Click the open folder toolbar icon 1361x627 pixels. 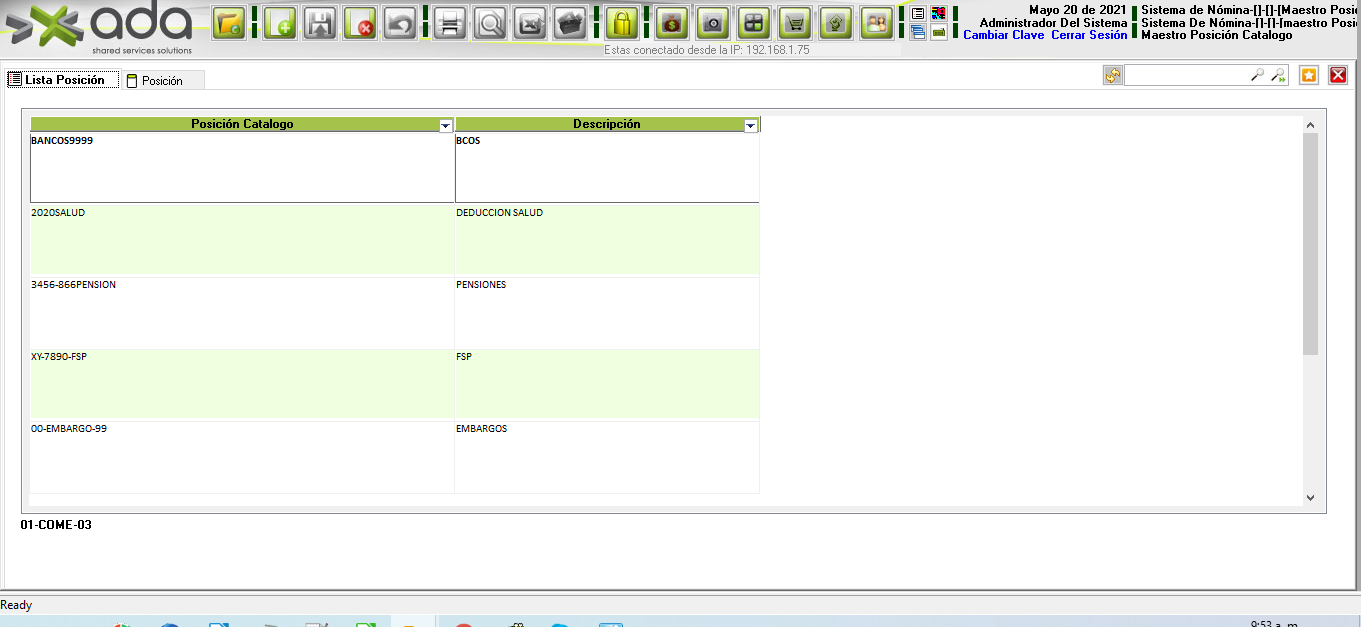[229, 23]
